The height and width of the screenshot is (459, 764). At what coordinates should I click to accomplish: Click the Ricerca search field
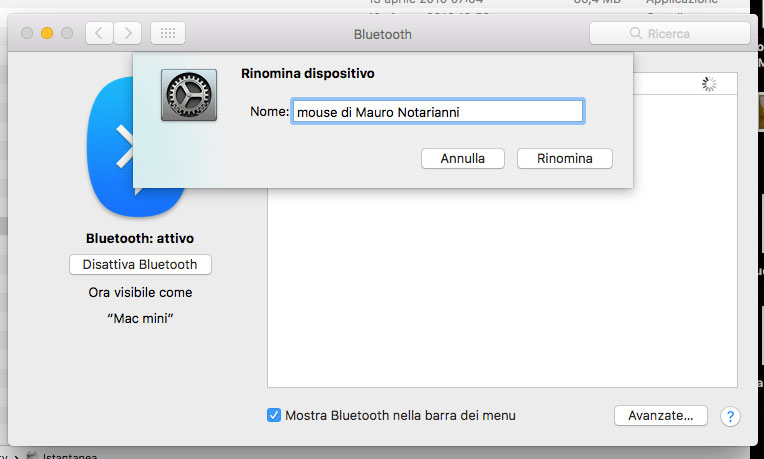click(x=669, y=33)
